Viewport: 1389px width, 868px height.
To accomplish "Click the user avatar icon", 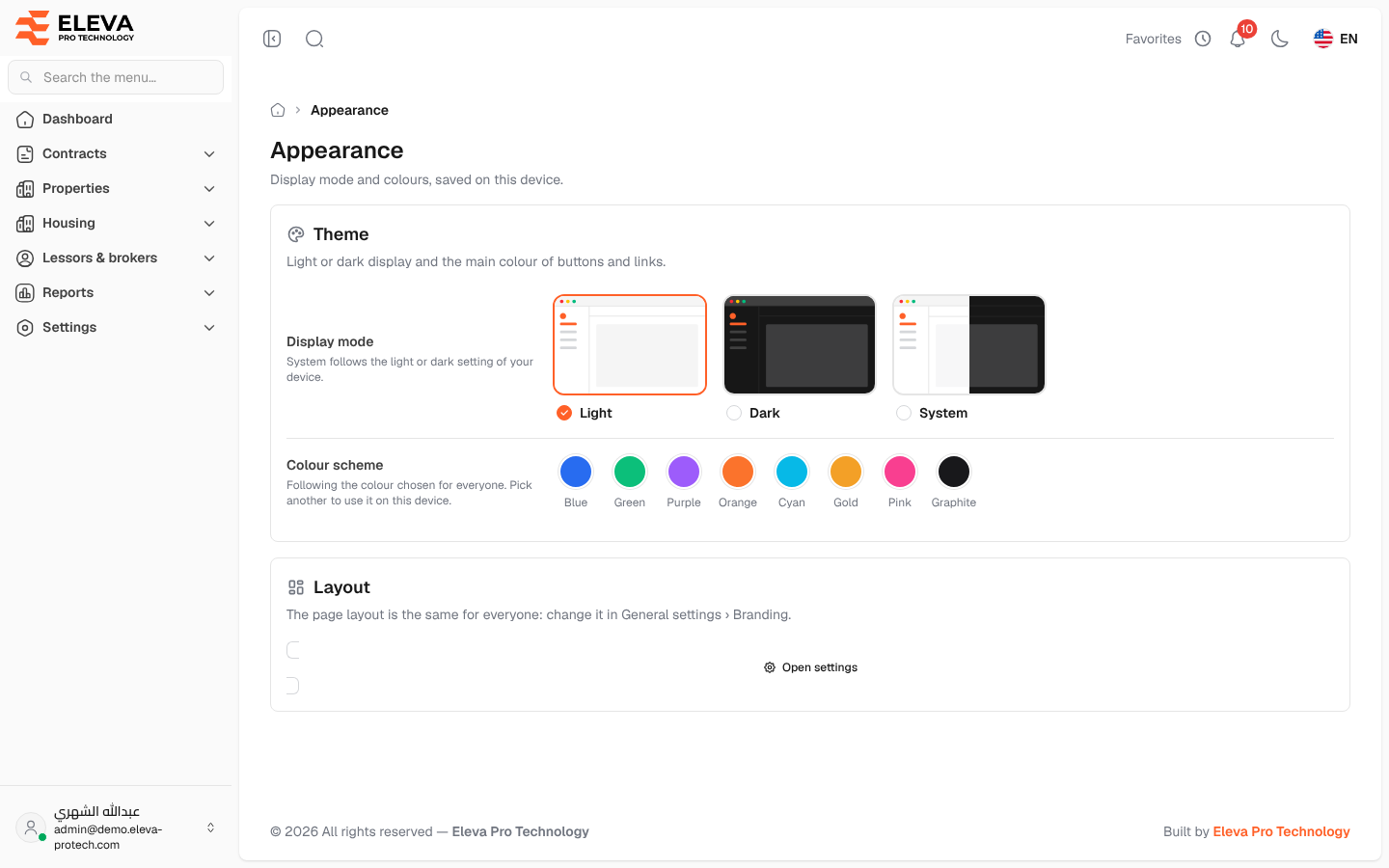I will point(31,827).
